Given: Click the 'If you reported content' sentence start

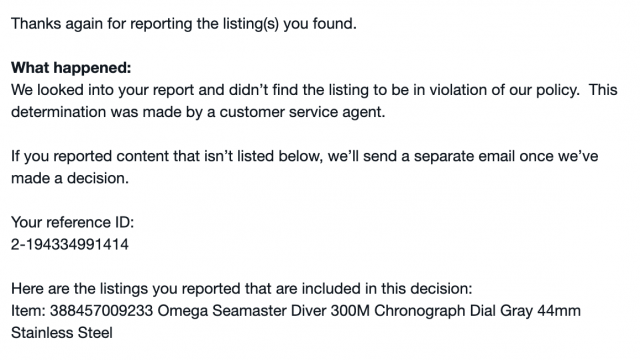Looking at the screenshot, I should 90,156.
